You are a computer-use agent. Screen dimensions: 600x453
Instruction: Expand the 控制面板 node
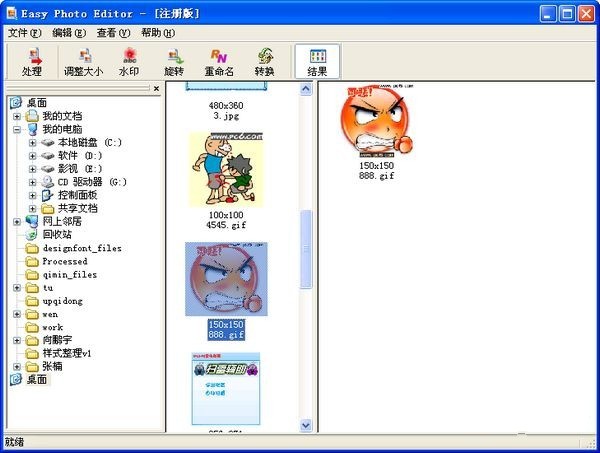[x=33, y=196]
